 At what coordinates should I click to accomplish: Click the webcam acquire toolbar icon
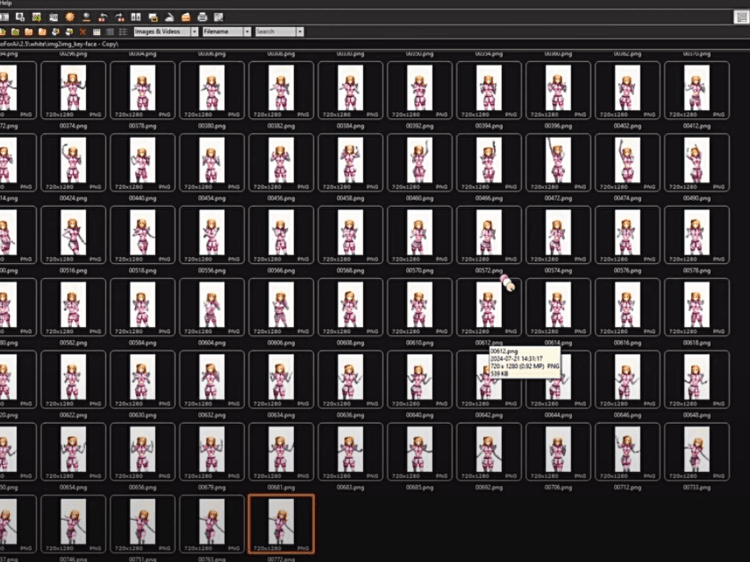coord(87,17)
